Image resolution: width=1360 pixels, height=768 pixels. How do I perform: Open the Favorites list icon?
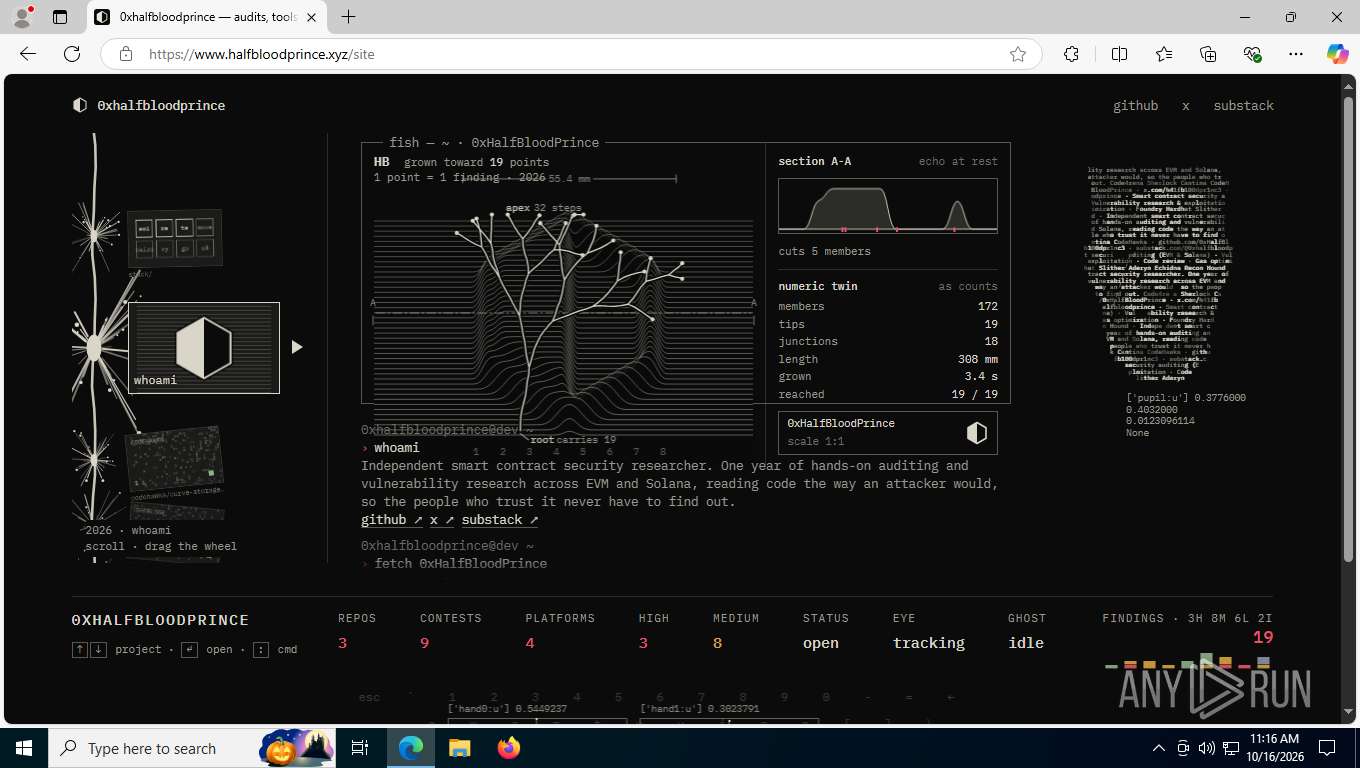pos(1164,54)
